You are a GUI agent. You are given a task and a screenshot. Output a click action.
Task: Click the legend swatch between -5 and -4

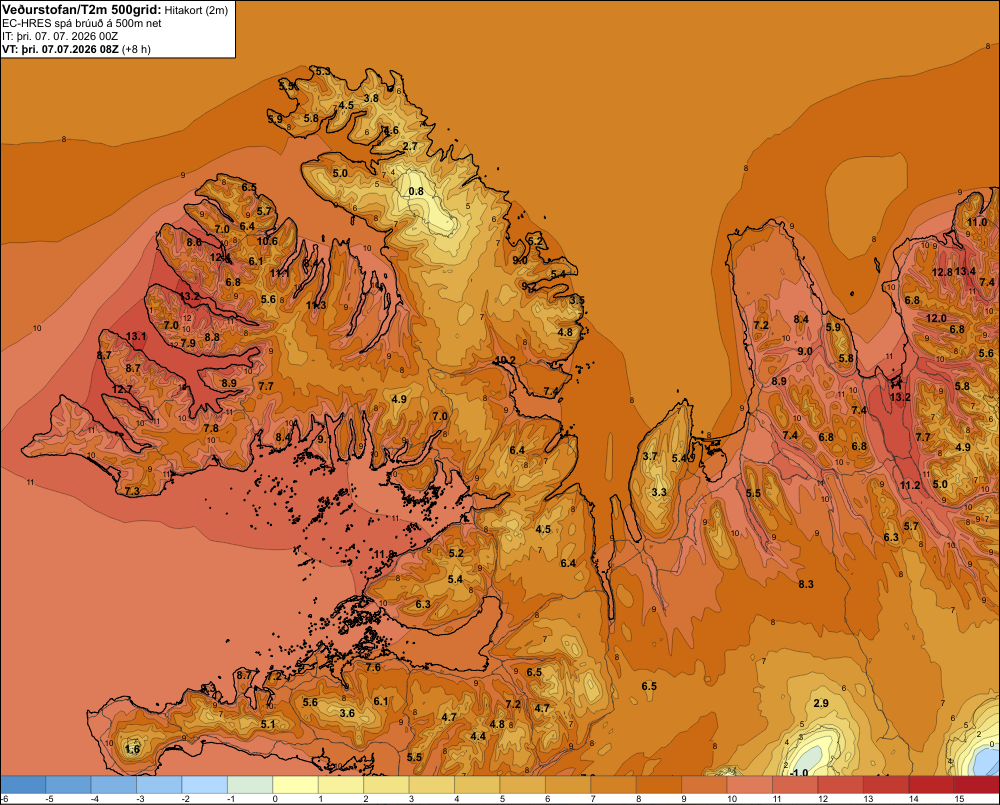[x=68, y=785]
